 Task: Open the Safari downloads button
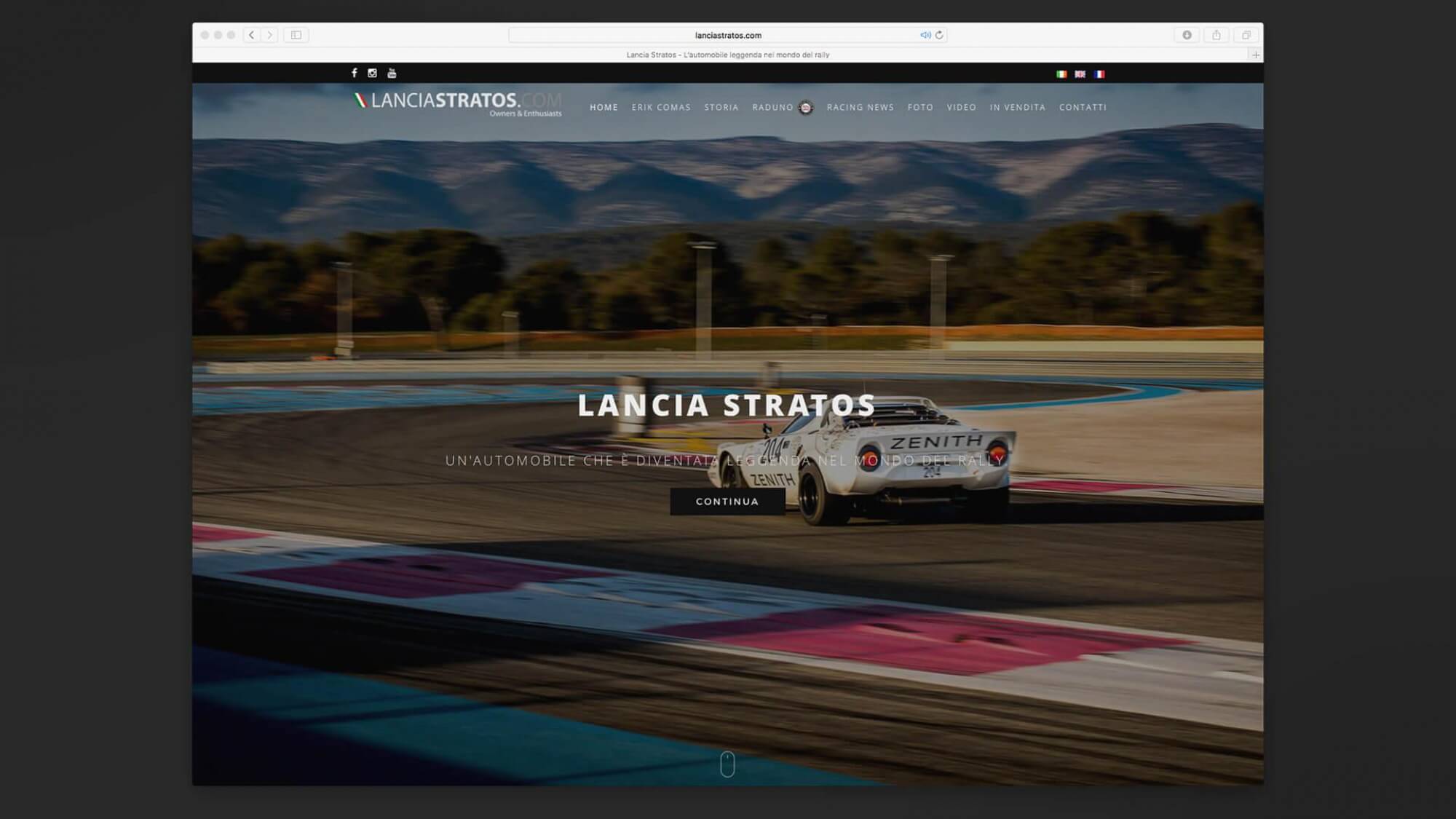tap(1187, 35)
